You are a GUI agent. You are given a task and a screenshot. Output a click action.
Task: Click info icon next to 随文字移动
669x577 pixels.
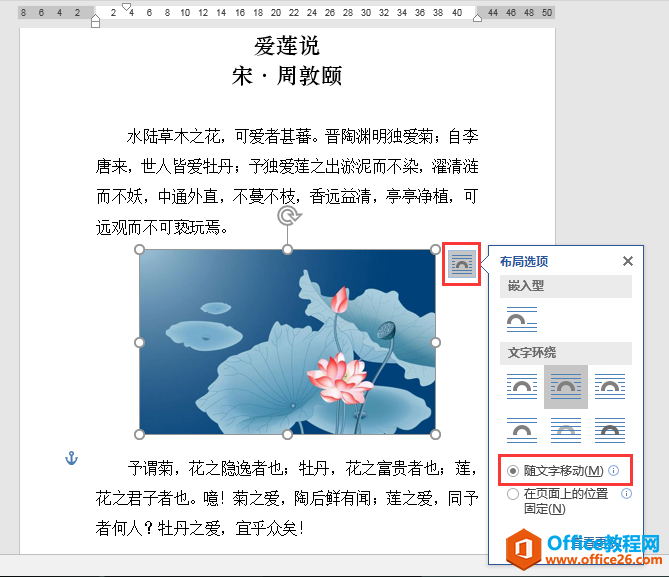(614, 470)
